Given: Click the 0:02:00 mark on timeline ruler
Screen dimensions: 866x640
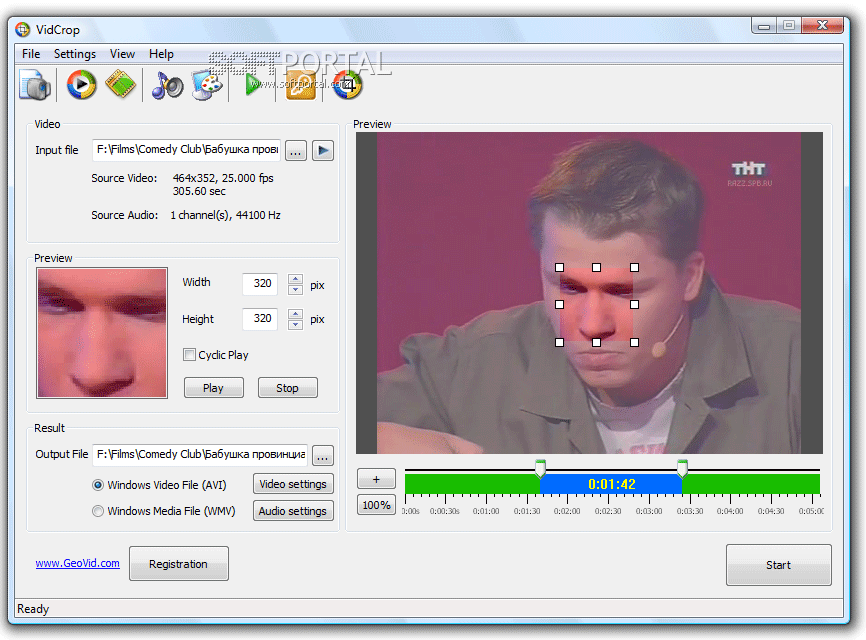Looking at the screenshot, I should point(567,511).
